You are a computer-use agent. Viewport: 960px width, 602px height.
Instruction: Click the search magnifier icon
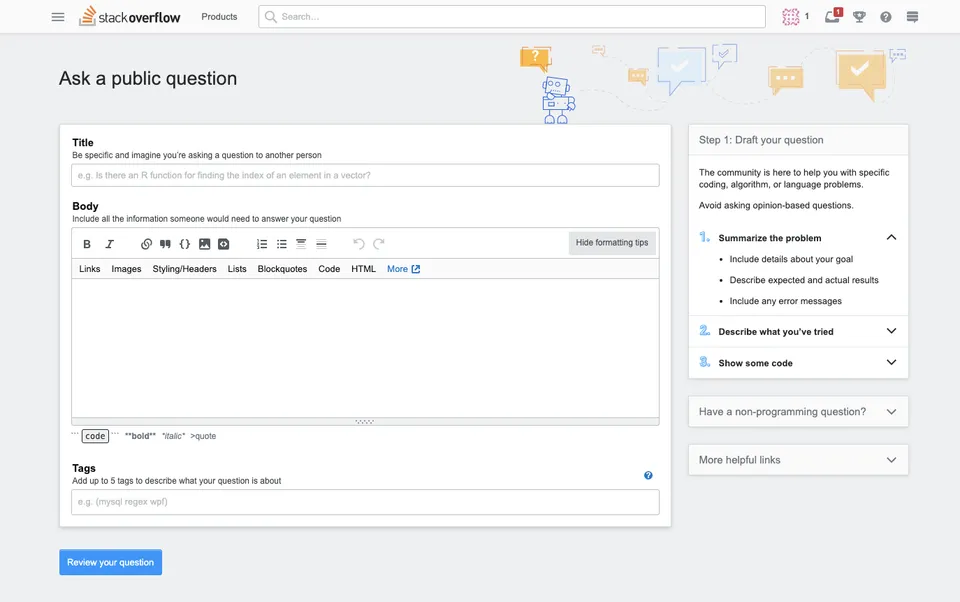(x=270, y=17)
